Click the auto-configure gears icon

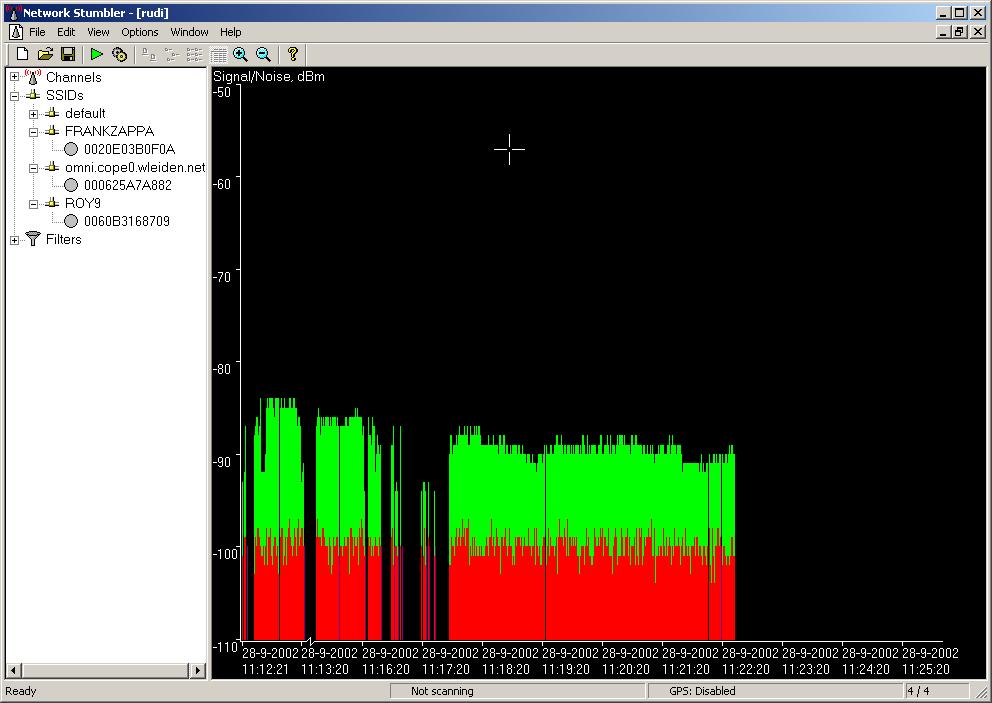pos(120,54)
